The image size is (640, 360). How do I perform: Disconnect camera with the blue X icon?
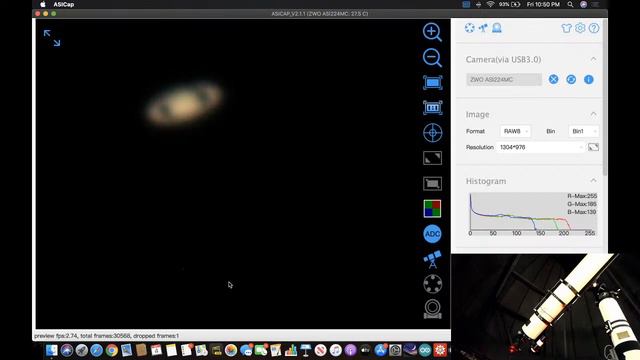coord(553,80)
